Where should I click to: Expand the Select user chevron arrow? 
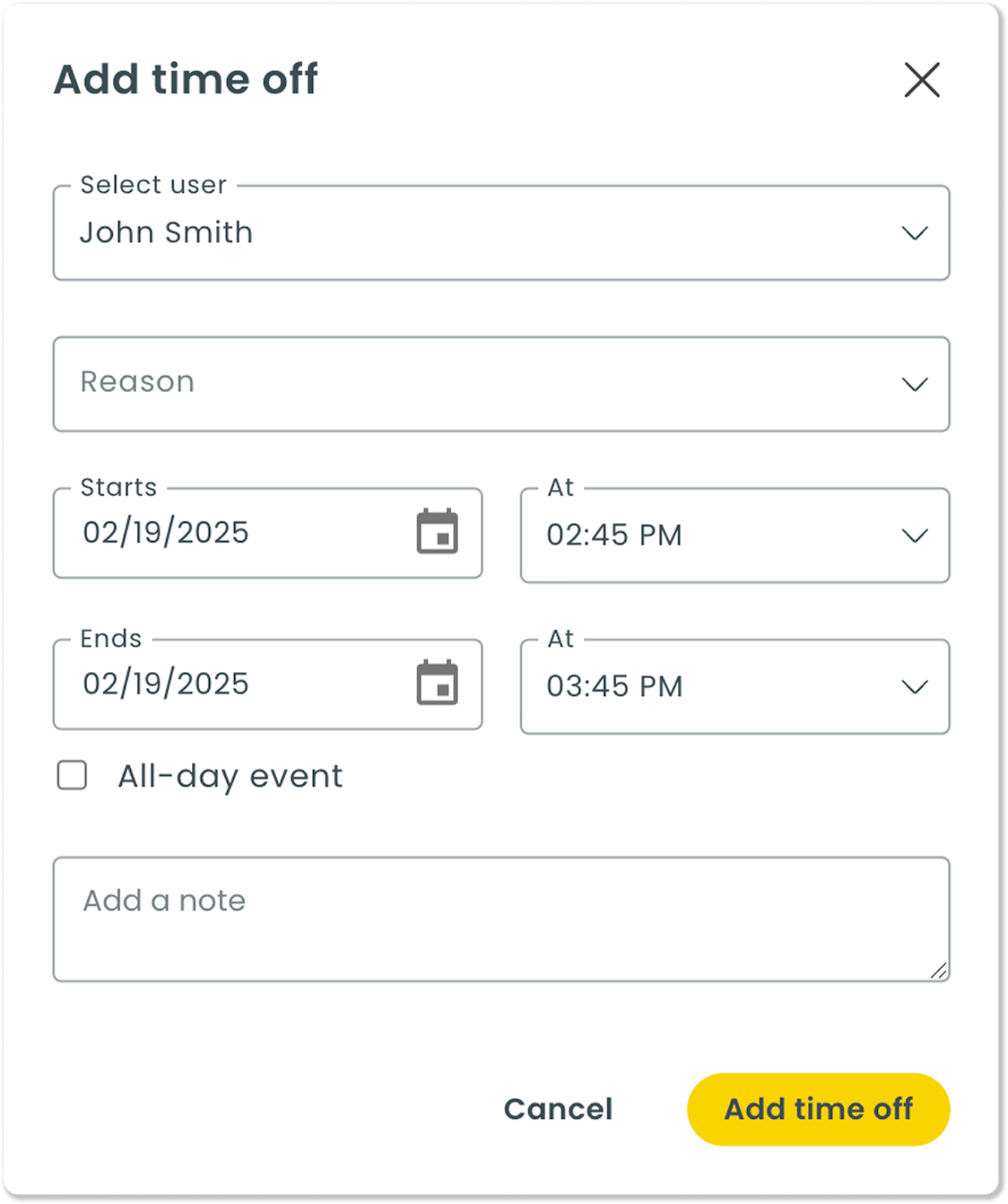tap(914, 233)
